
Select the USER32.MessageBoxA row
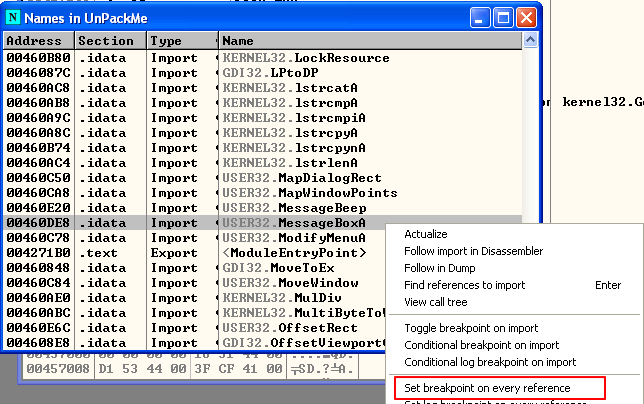tap(262, 223)
